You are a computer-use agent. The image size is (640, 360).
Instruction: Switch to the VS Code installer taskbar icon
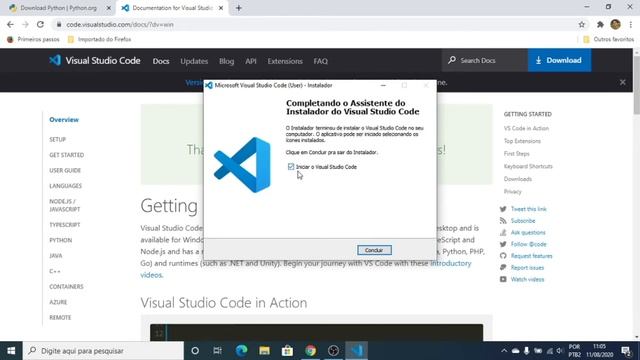356,351
